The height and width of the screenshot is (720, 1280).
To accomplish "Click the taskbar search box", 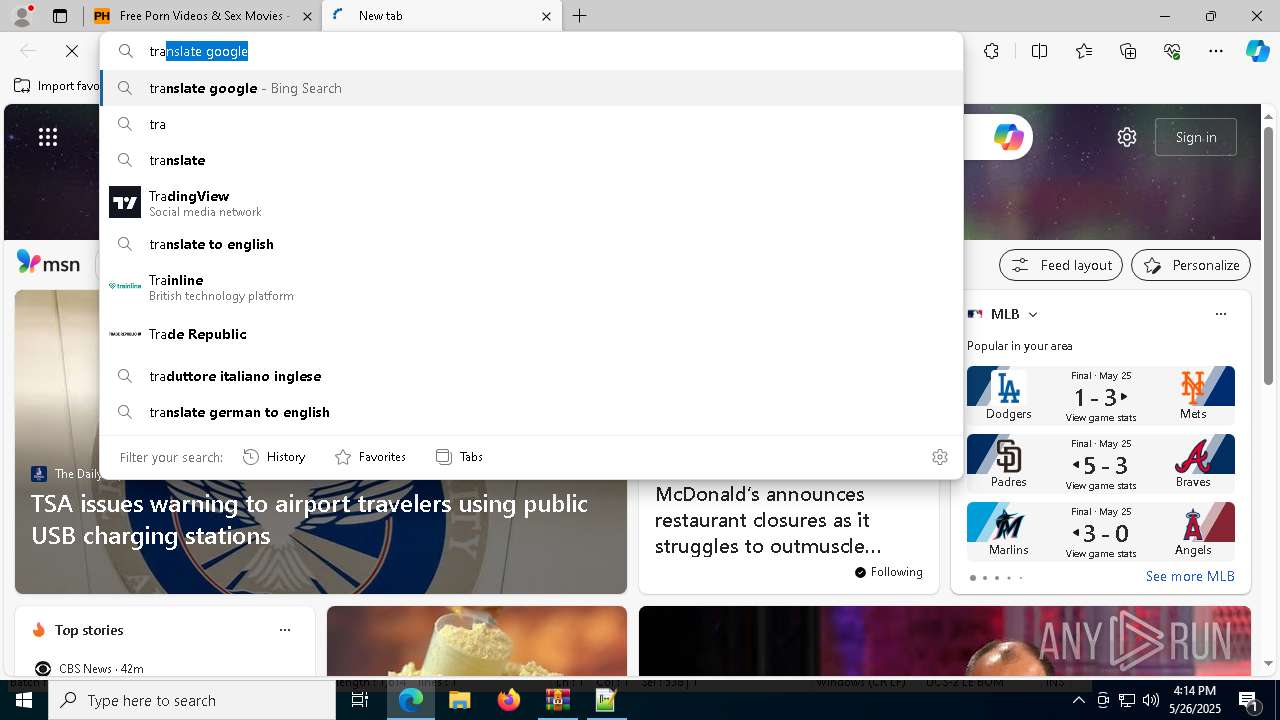I will pos(192,700).
